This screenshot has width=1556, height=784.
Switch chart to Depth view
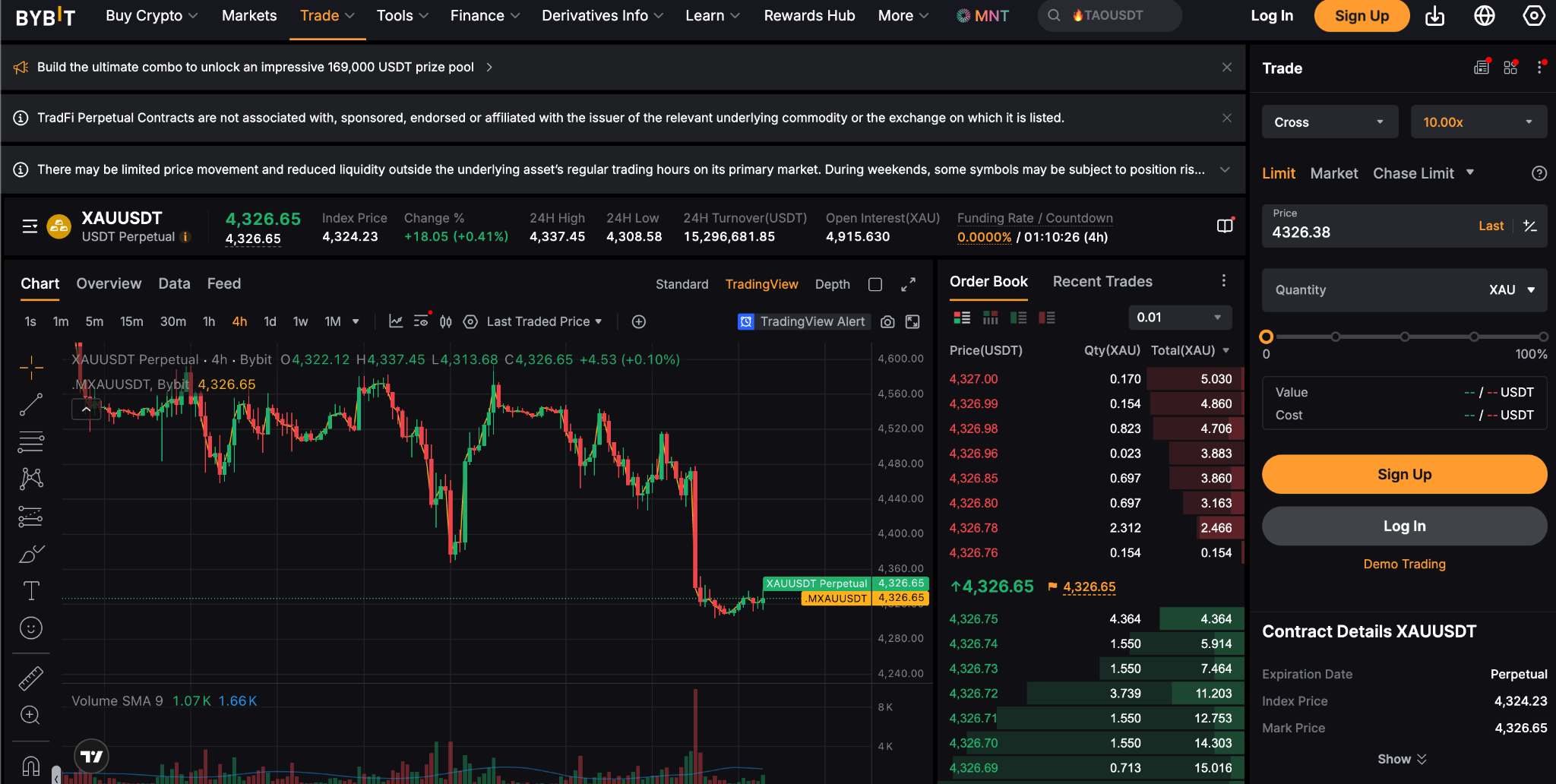coord(832,284)
